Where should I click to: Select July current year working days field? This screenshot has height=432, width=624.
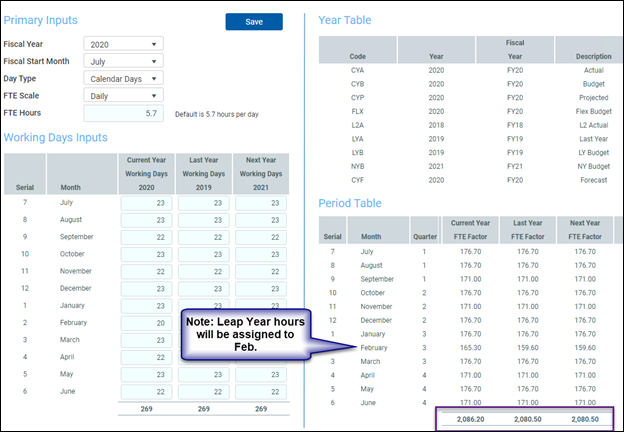coord(147,203)
